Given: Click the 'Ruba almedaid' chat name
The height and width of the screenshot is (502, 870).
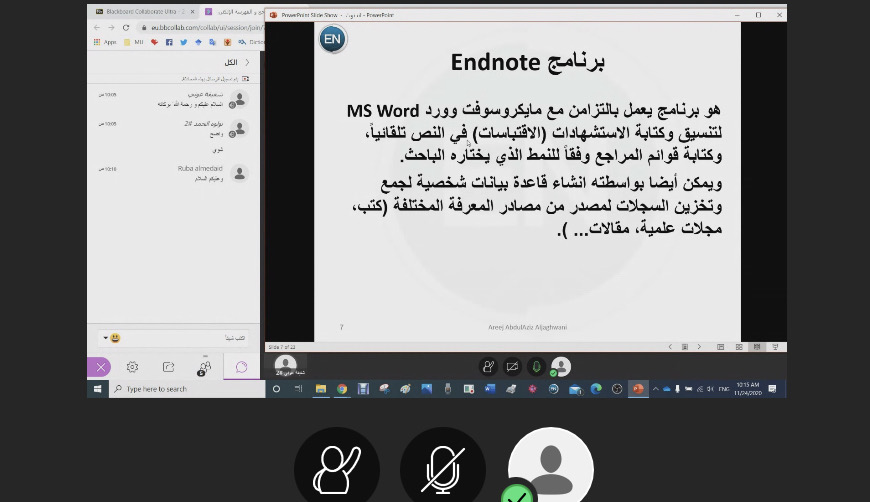Looking at the screenshot, I should pos(200,168).
